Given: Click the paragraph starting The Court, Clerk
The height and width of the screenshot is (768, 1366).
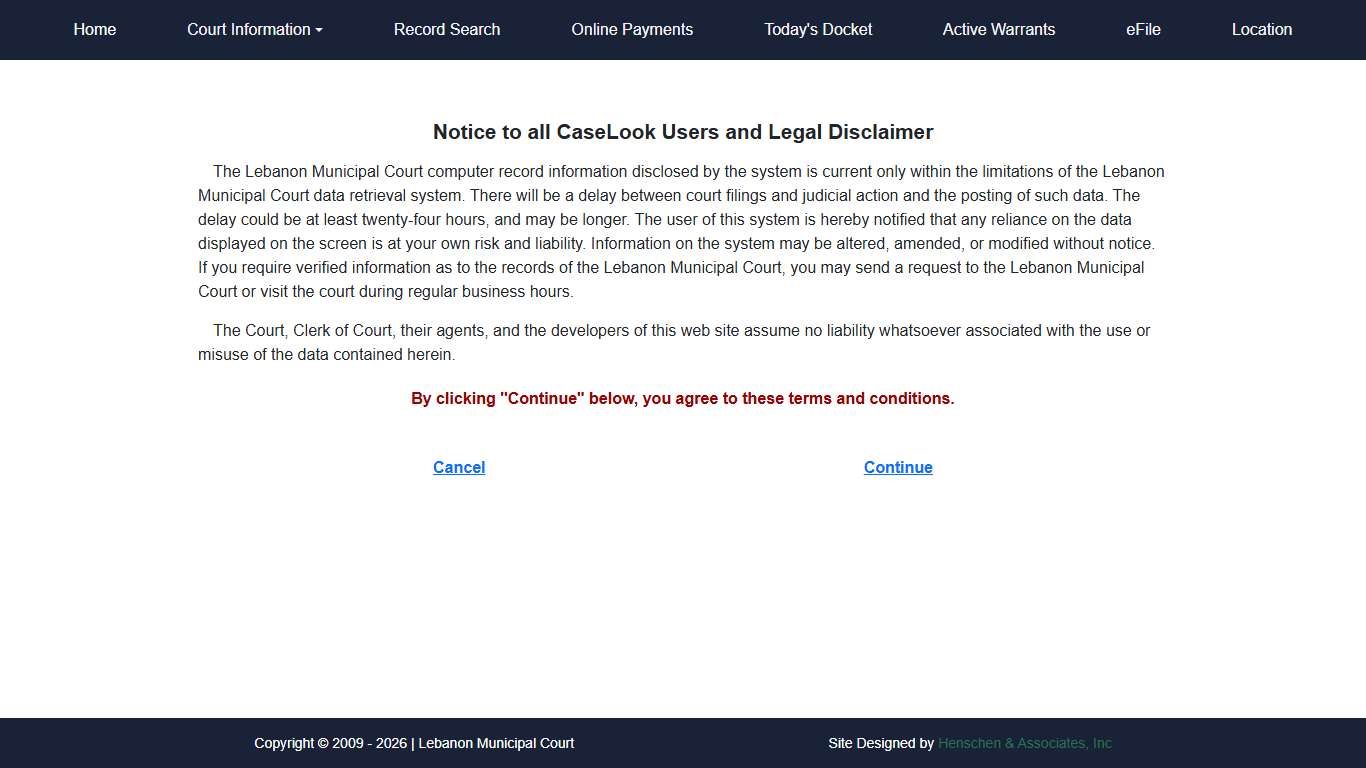Looking at the screenshot, I should 674,331.
